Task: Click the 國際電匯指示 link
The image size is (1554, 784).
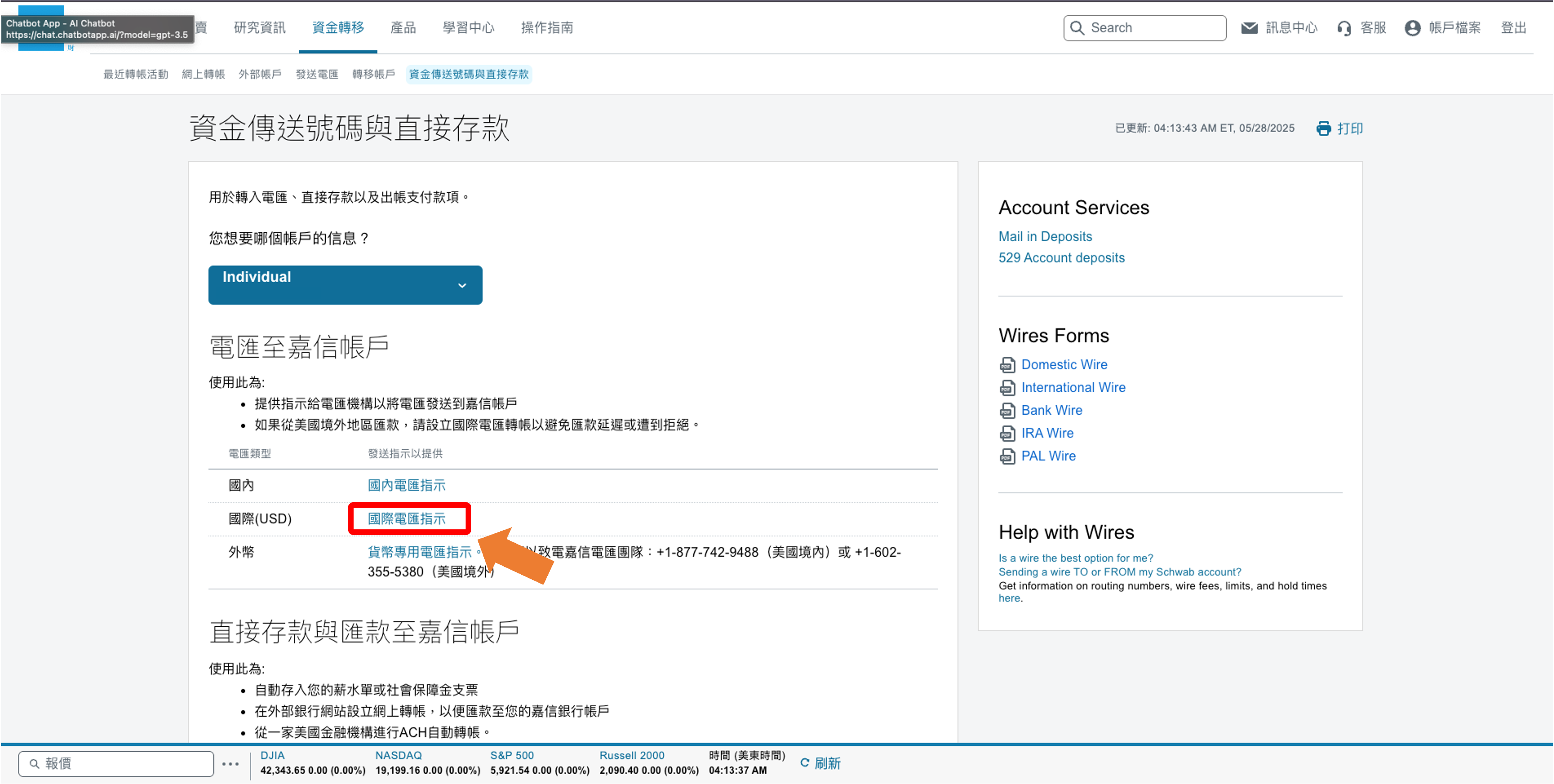Action: (408, 519)
